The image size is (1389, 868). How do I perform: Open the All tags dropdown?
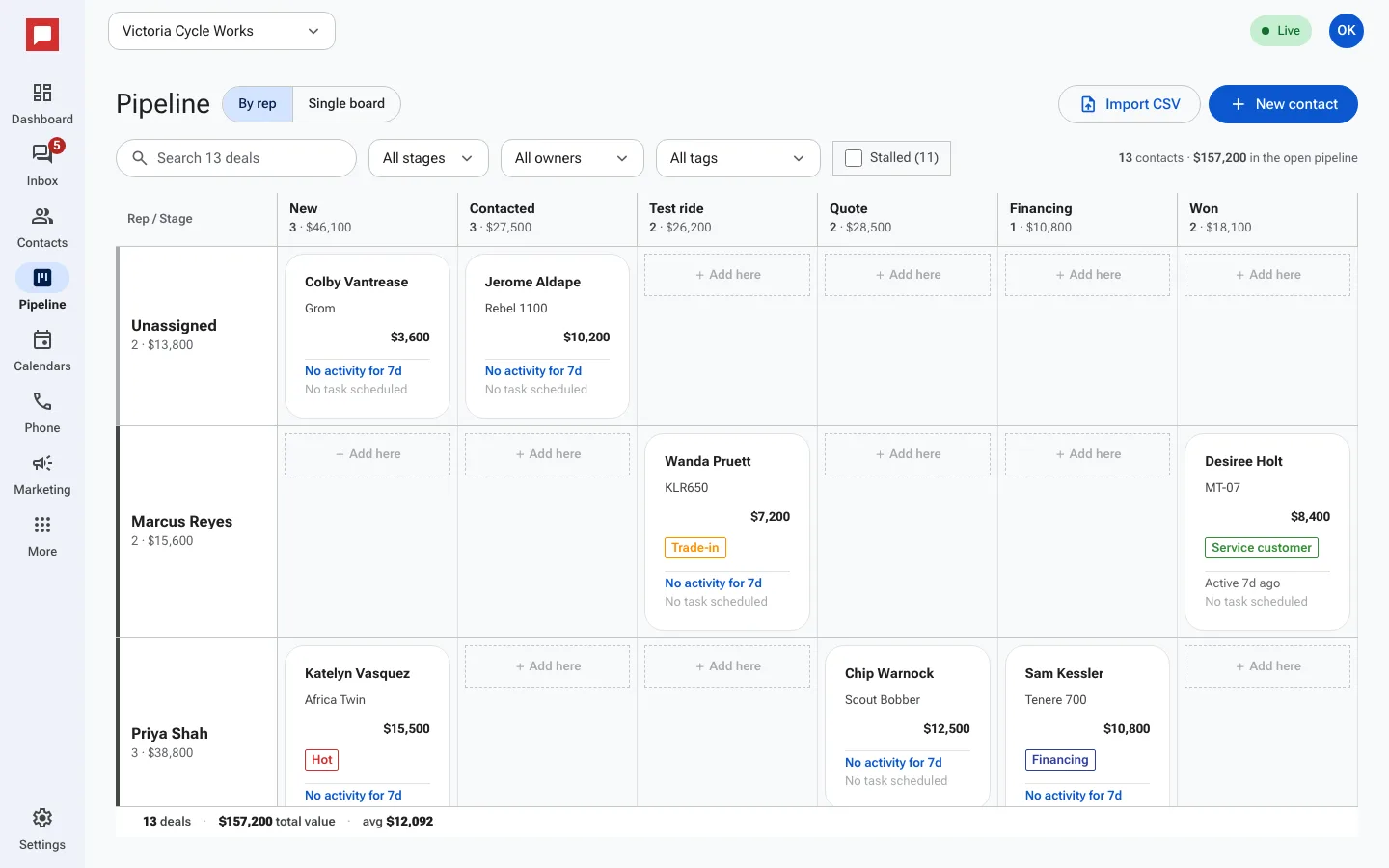738,158
